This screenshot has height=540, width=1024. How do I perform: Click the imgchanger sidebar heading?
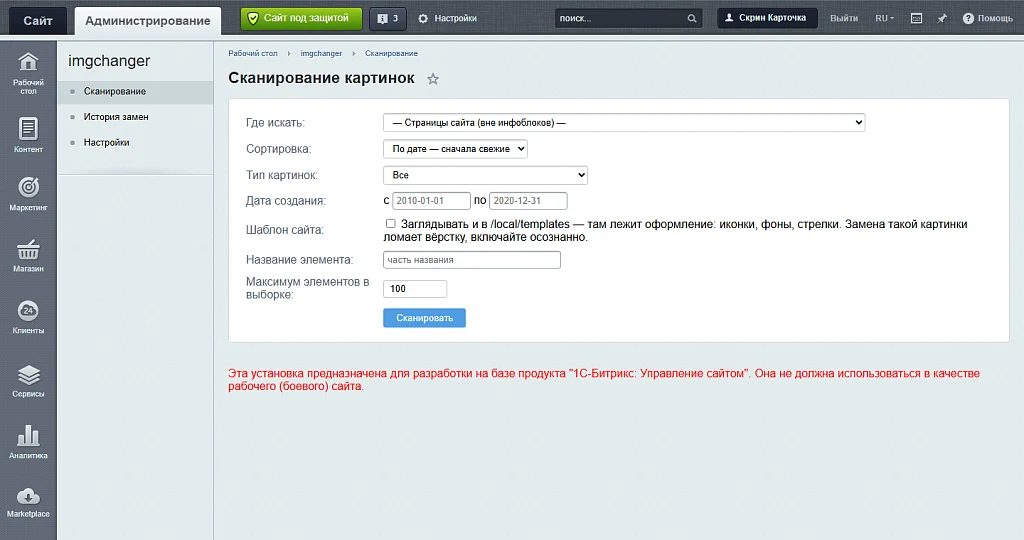pos(109,61)
